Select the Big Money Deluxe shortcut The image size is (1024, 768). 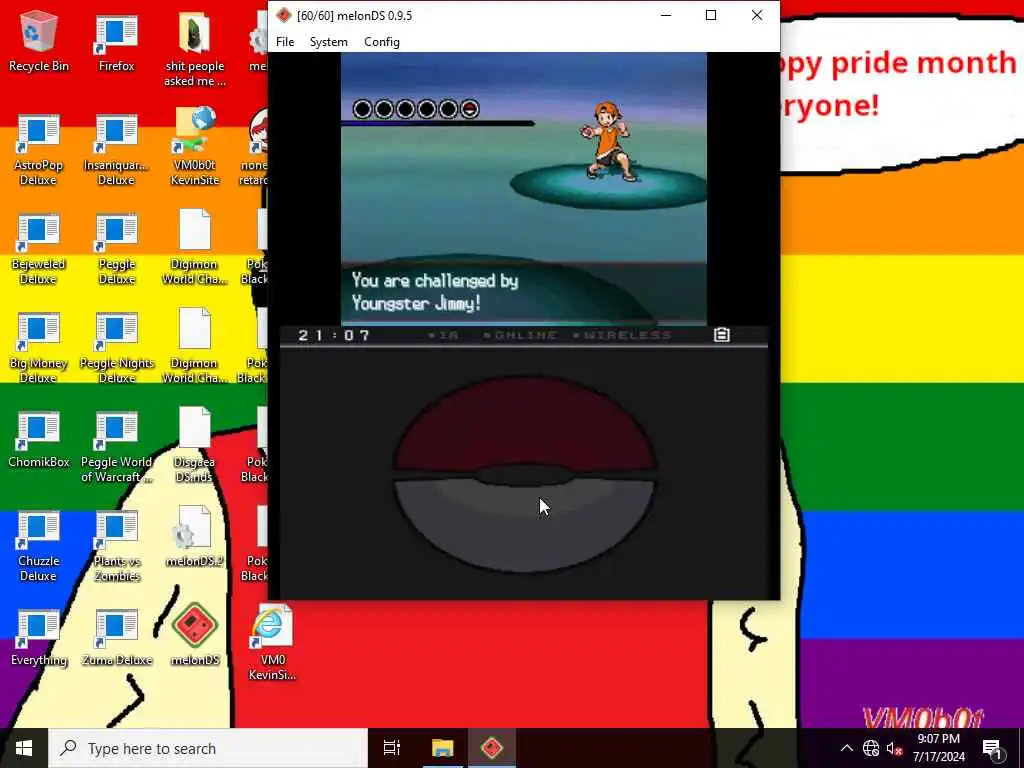(x=38, y=349)
